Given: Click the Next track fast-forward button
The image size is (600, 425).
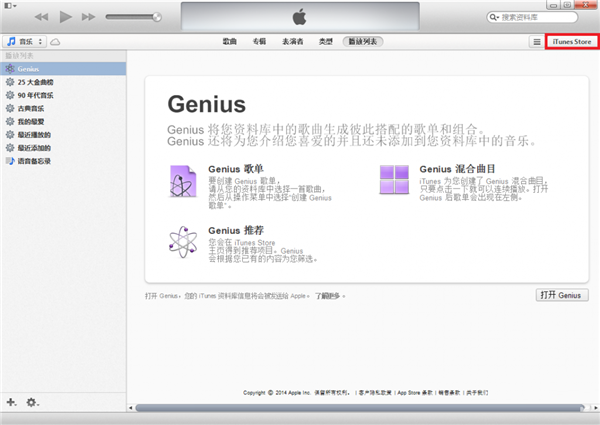Looking at the screenshot, I should (90, 17).
